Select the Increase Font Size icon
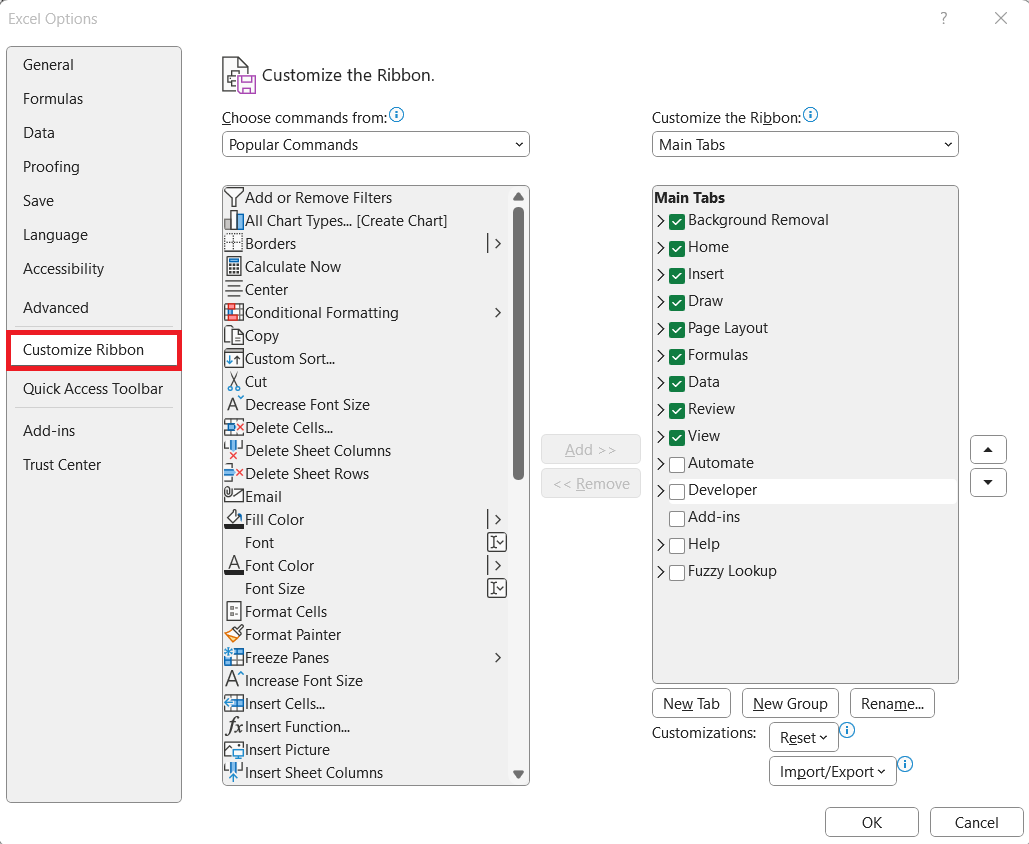The height and width of the screenshot is (844, 1029). pyautogui.click(x=234, y=680)
